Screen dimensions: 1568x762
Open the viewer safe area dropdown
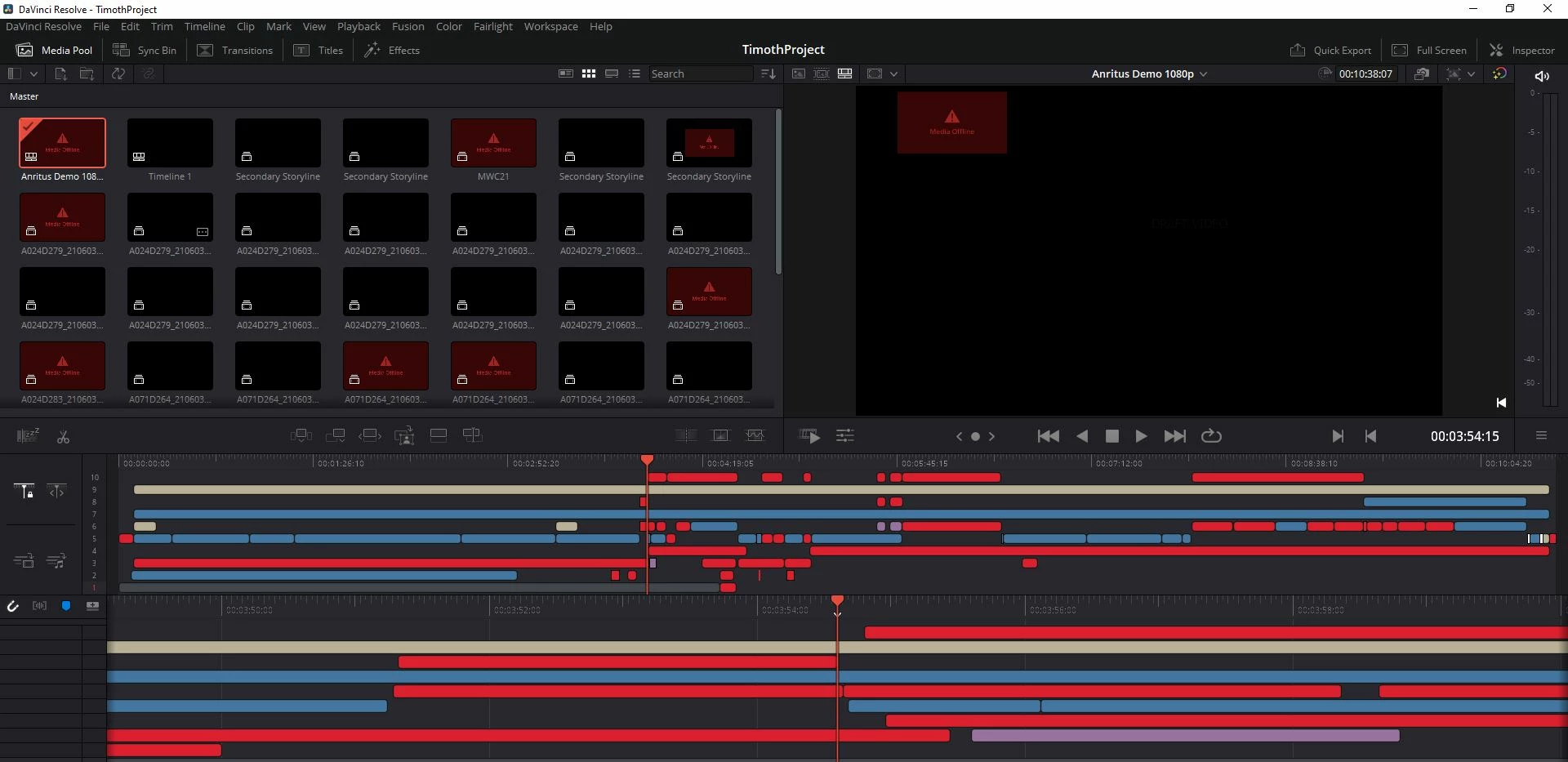894,74
